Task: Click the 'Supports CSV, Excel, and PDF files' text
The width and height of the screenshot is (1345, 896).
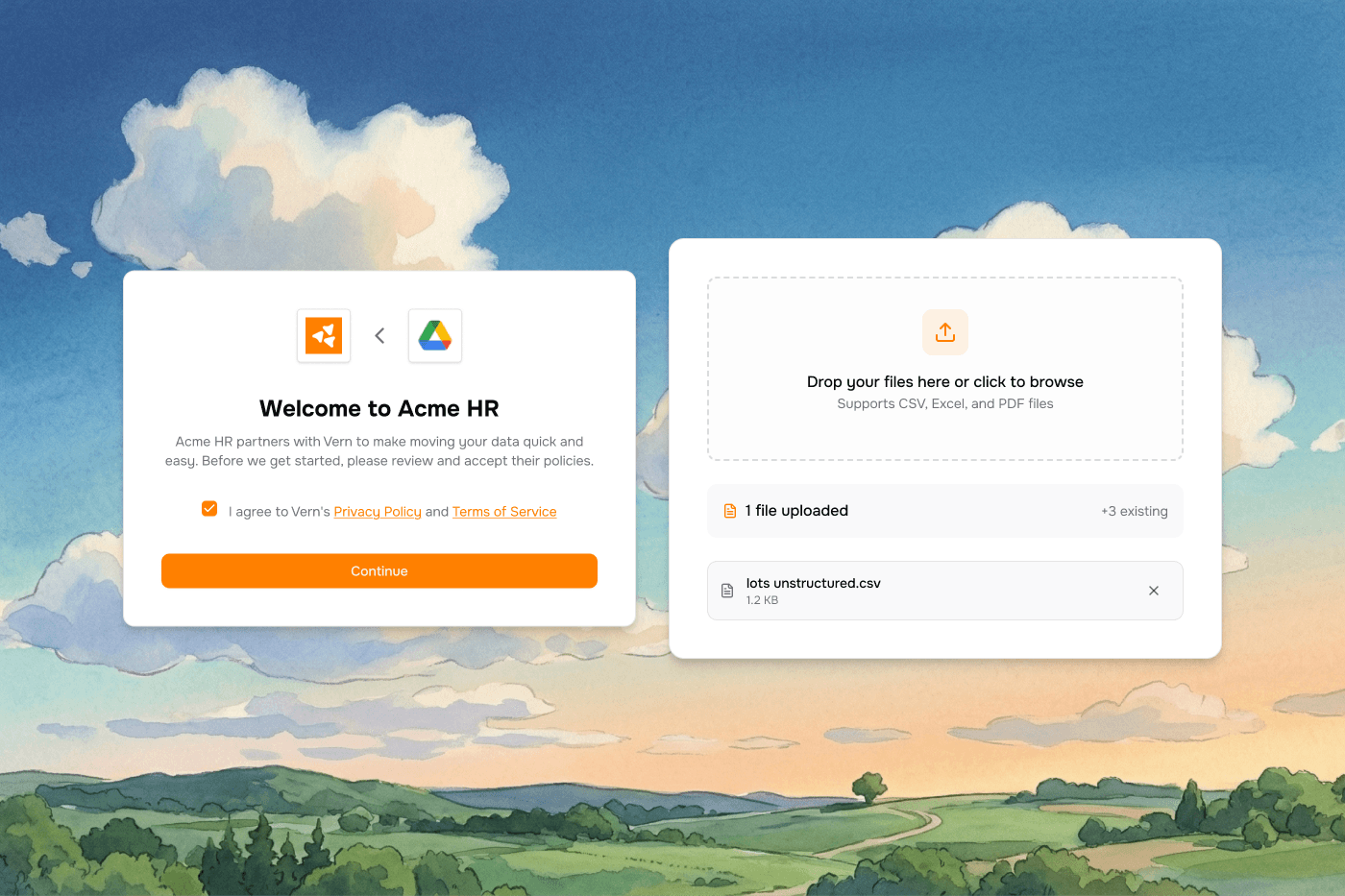Action: click(x=945, y=403)
